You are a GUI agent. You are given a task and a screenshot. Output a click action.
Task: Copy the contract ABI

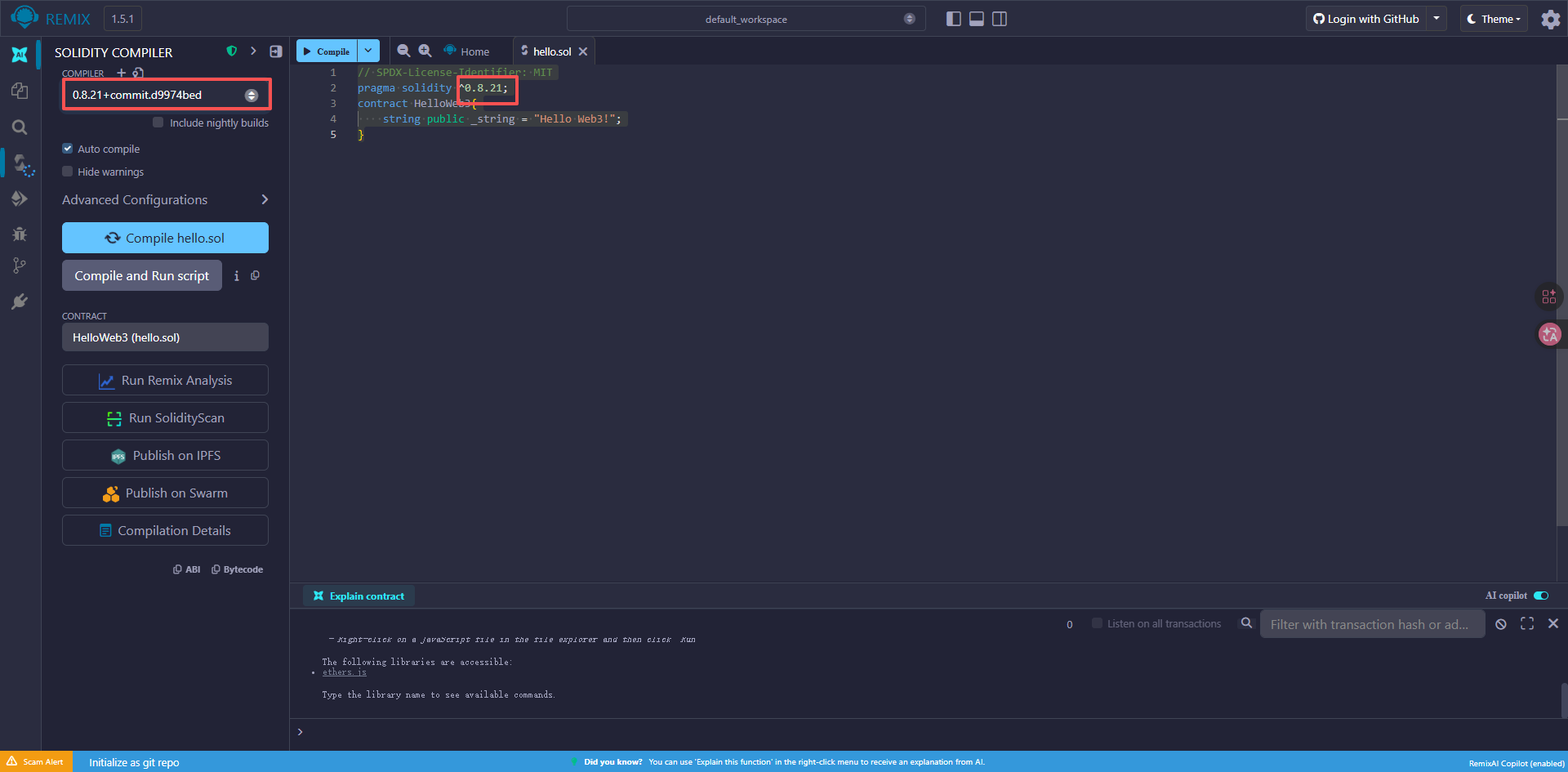(187, 569)
